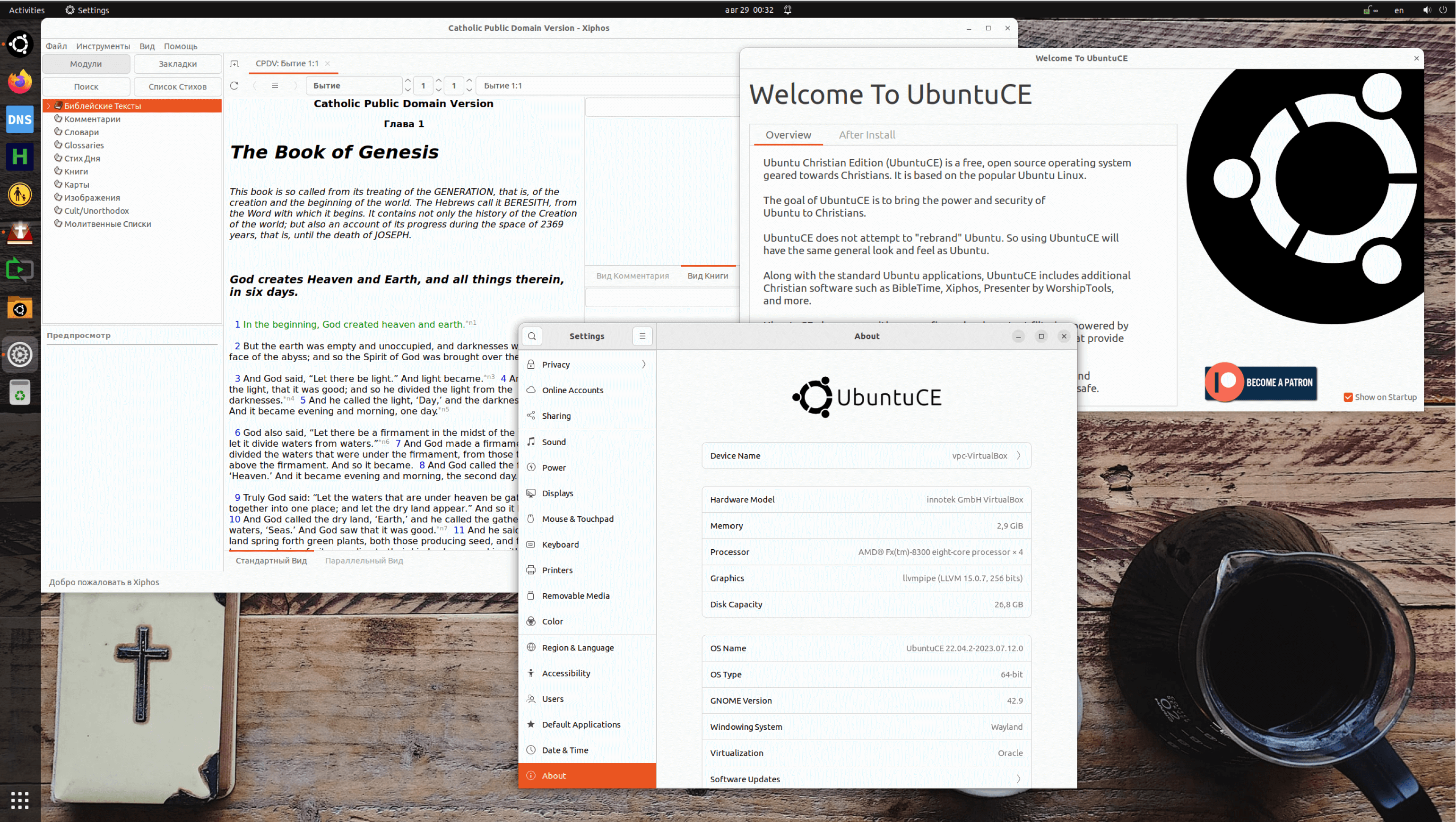Click verse number 9 link

pos(237,497)
